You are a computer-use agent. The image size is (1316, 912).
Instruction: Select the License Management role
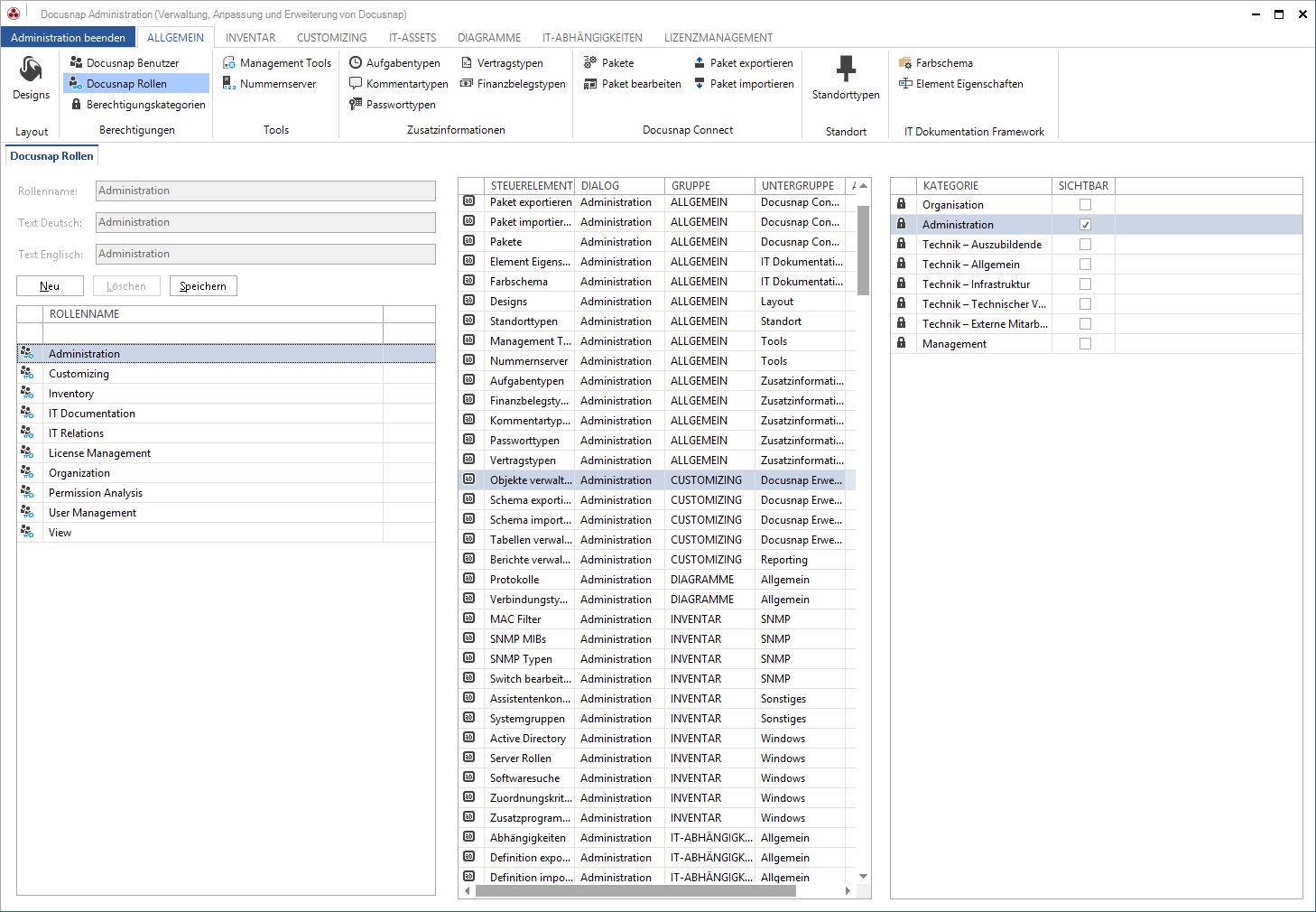[x=226, y=452]
